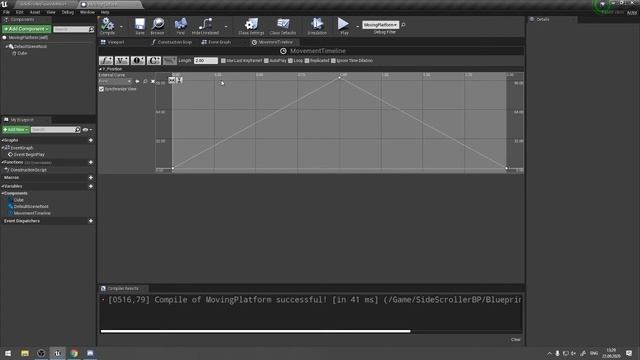Open External Curve asset dropdown
Viewport: 640px width, 360px height.
(115, 81)
